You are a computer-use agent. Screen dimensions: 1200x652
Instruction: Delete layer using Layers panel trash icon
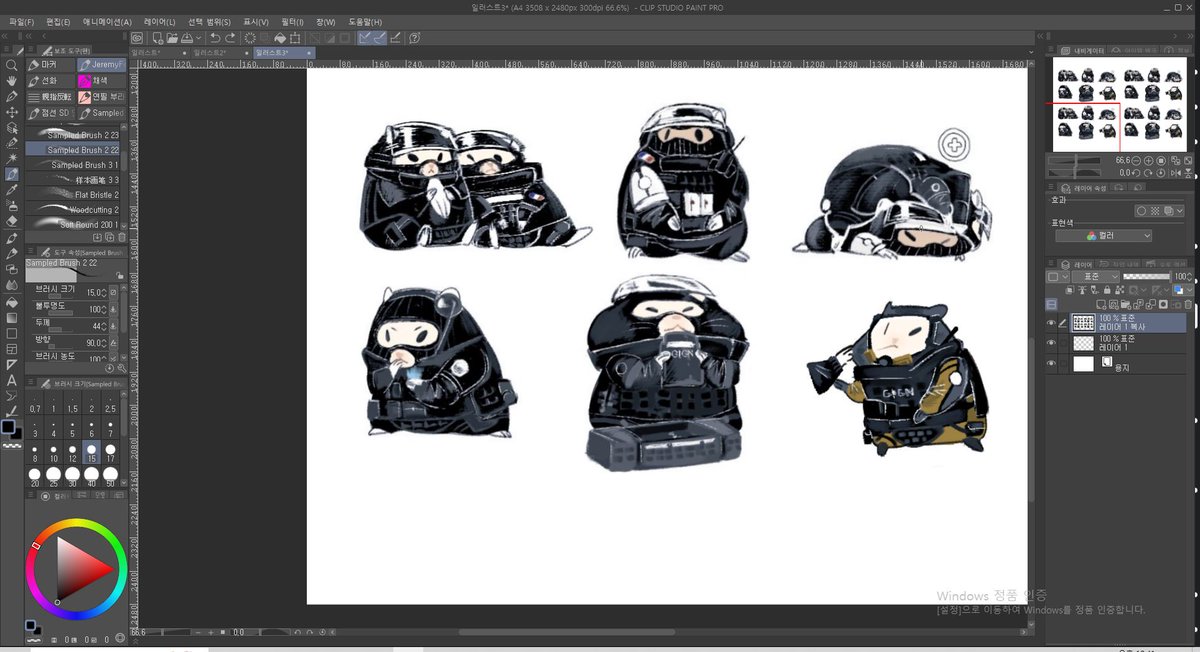pos(1187,304)
